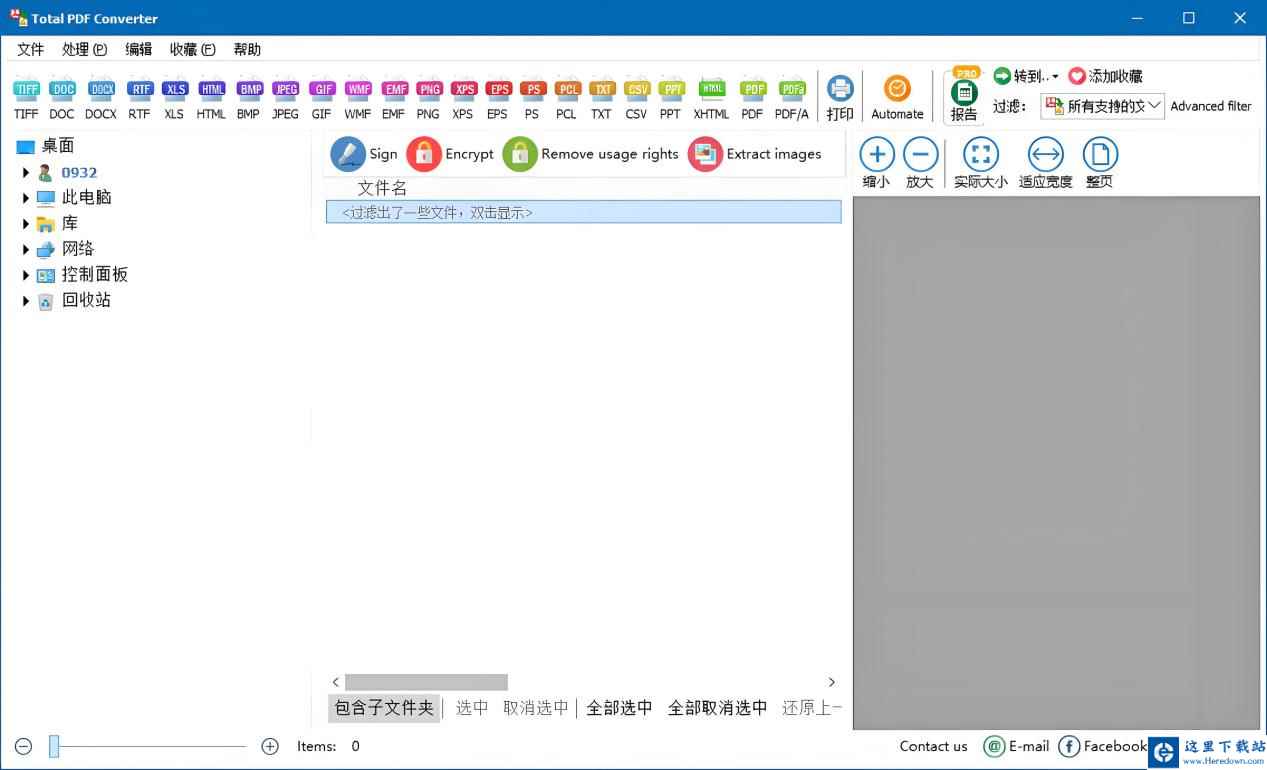Increase thumbnail size with plus button
Viewport: 1267px width, 770px height.
click(x=270, y=746)
